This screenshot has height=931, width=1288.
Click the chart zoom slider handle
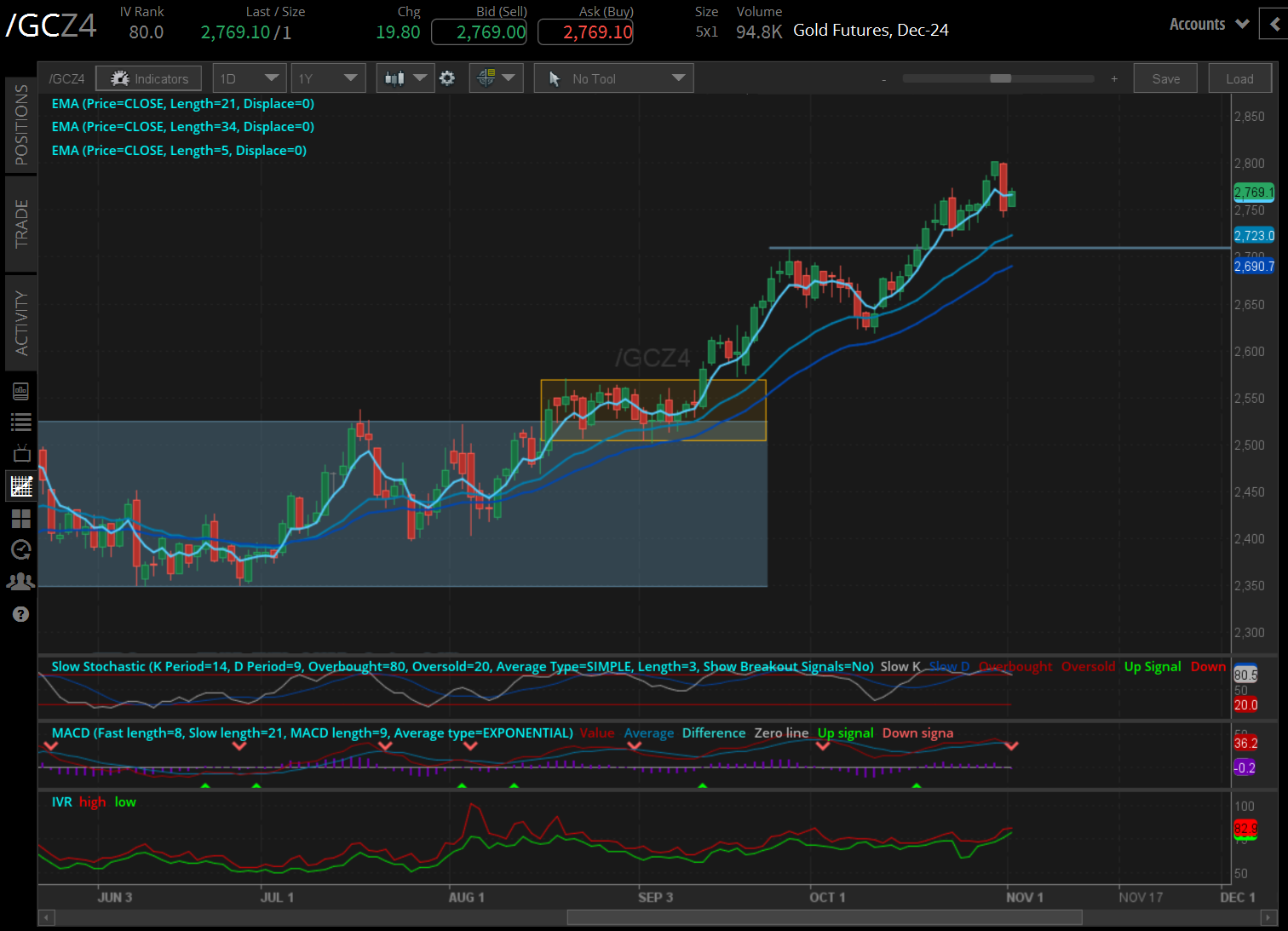tap(1000, 78)
